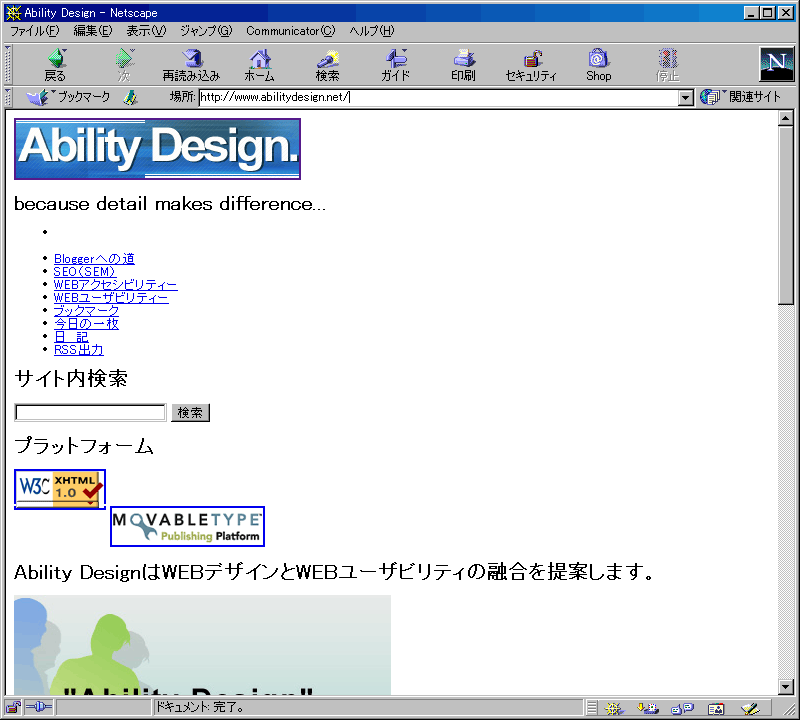Click the サイト内検索 heading
Viewport: 800px width, 720px height.
click(x=71, y=379)
